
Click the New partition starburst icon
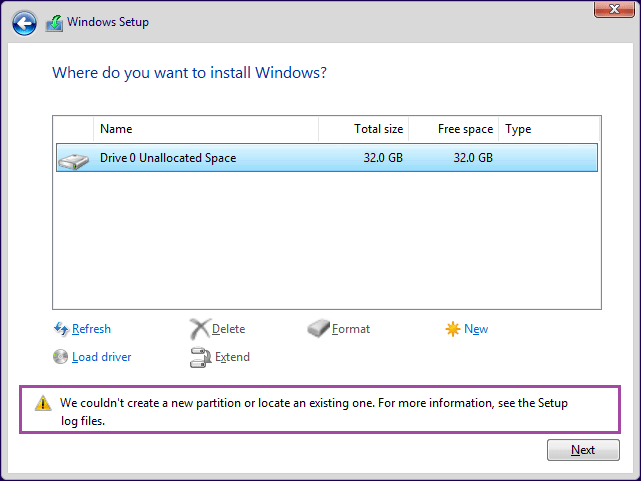tap(452, 329)
